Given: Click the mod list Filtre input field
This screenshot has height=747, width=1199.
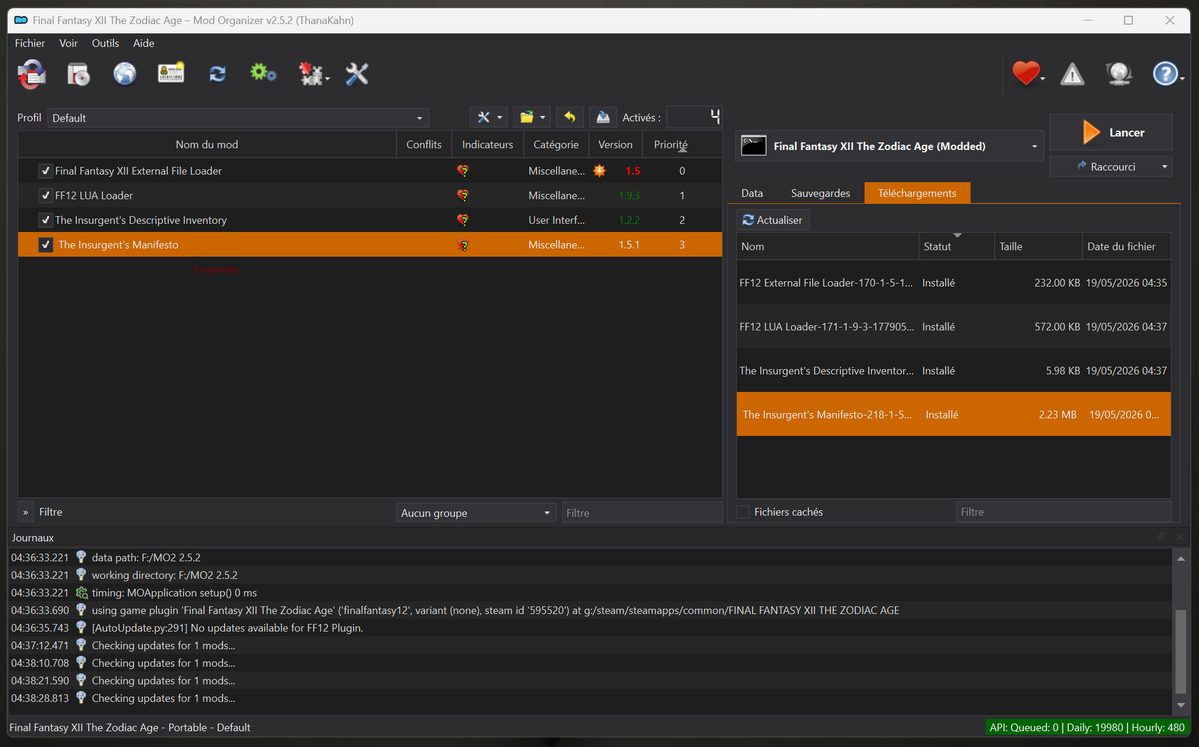Looking at the screenshot, I should [x=642, y=513].
